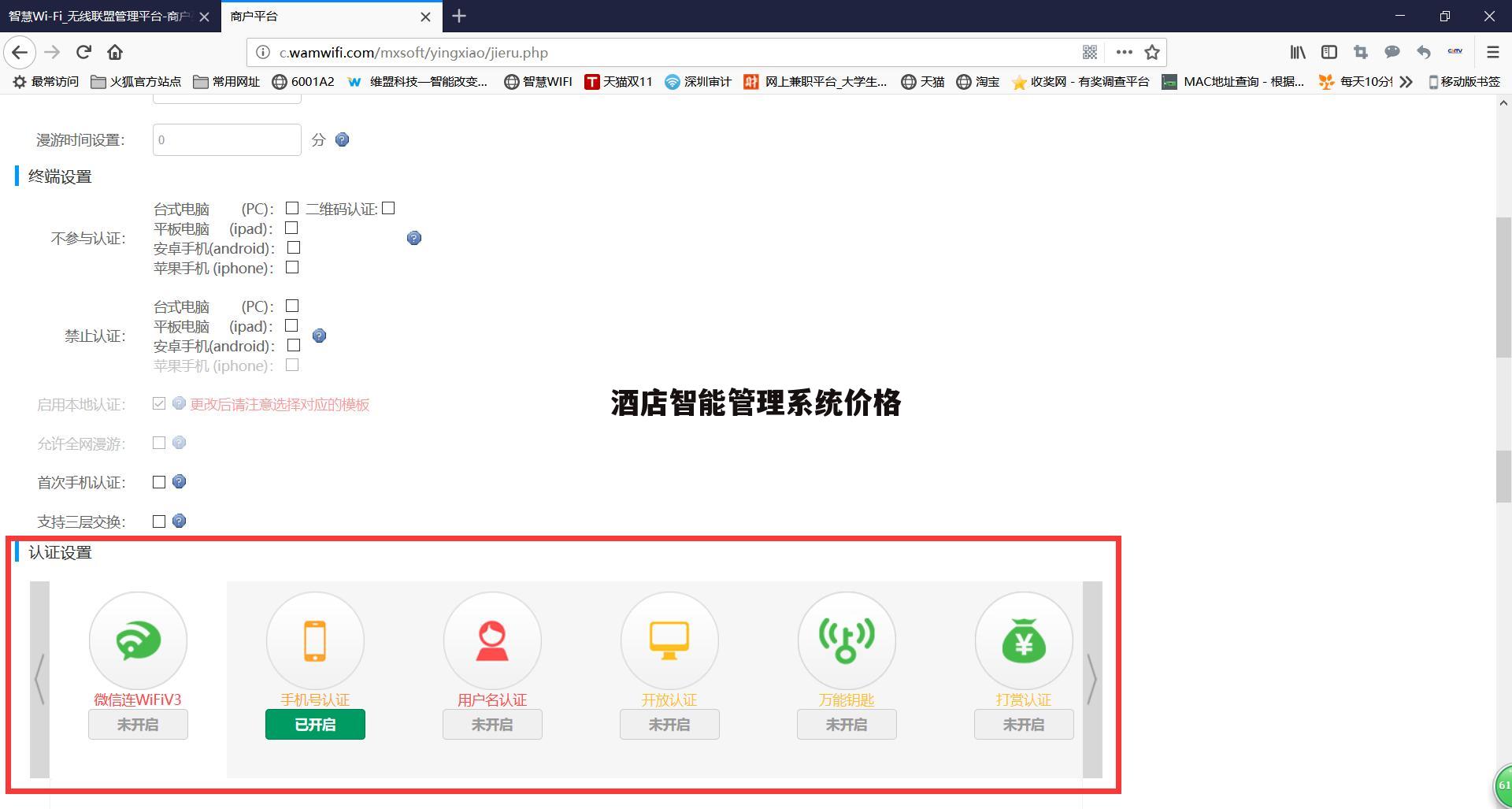Open a new browser tab
The image size is (1512, 809).
pyautogui.click(x=459, y=16)
